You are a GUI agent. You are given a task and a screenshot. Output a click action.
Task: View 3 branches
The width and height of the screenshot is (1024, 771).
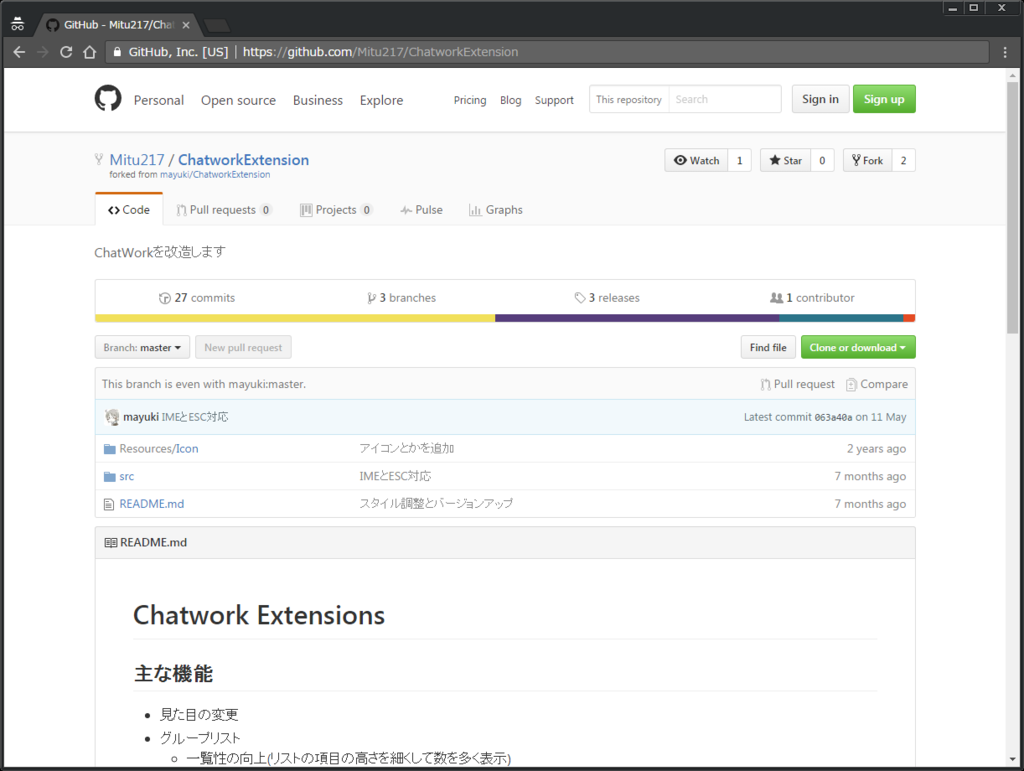(402, 298)
